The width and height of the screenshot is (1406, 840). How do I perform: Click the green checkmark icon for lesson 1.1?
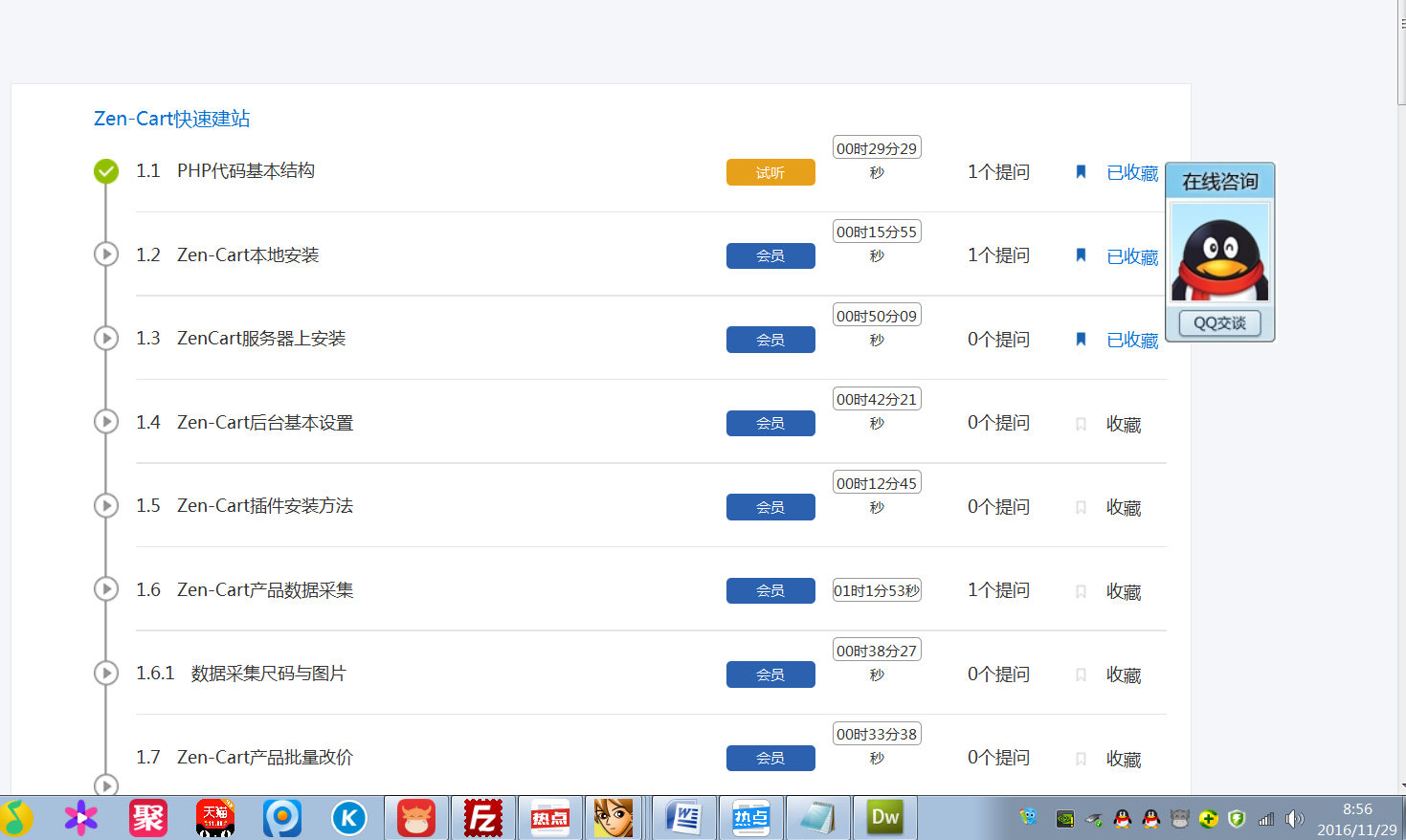[106, 171]
